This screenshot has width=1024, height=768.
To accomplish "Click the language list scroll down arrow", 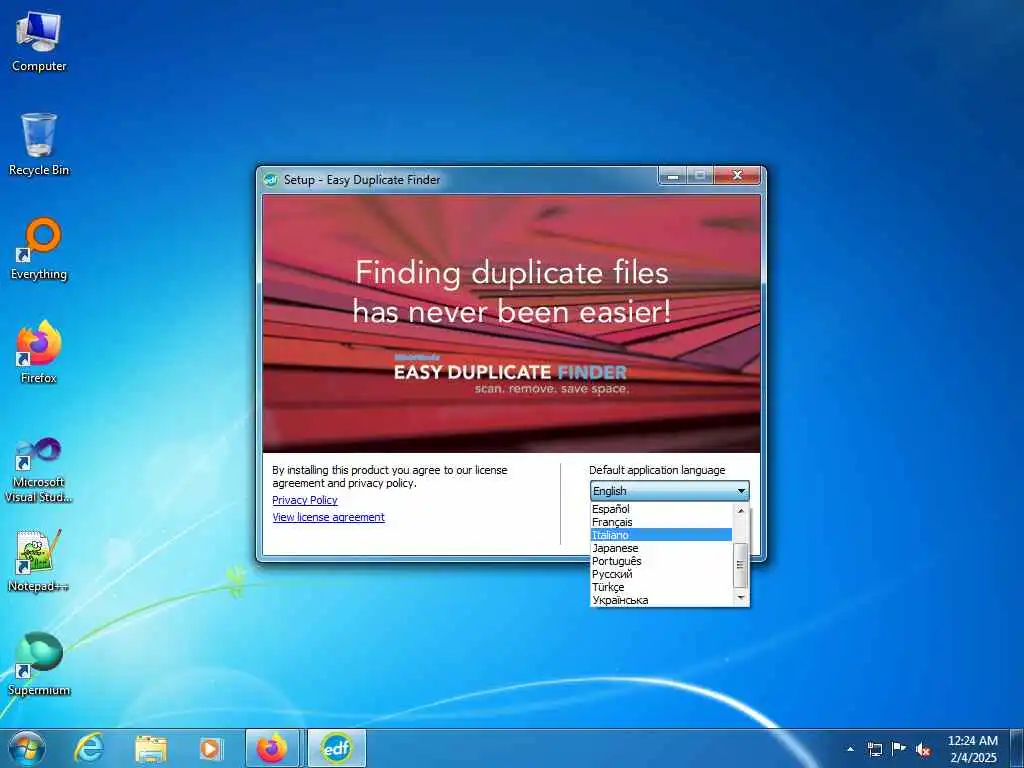I will [741, 598].
